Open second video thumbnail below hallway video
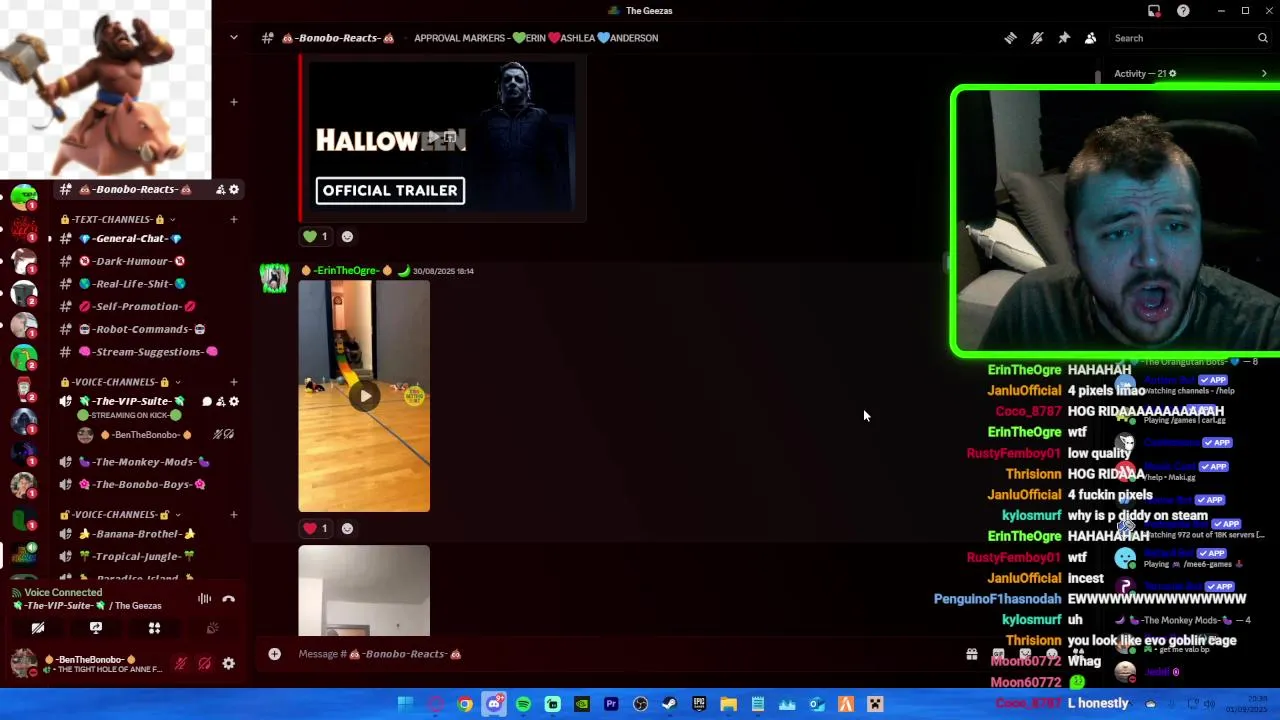The height and width of the screenshot is (720, 1280). [x=364, y=590]
